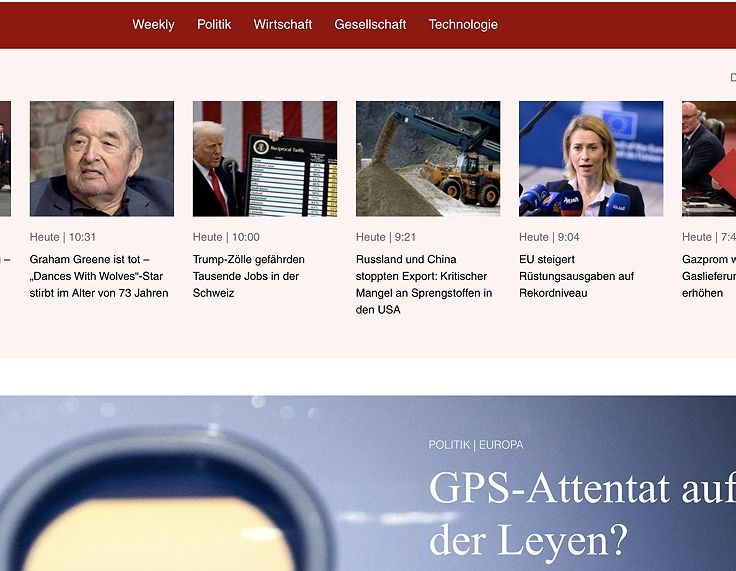Read EU steigert Rüstungsausgaben article
736x571 pixels.
click(x=576, y=276)
